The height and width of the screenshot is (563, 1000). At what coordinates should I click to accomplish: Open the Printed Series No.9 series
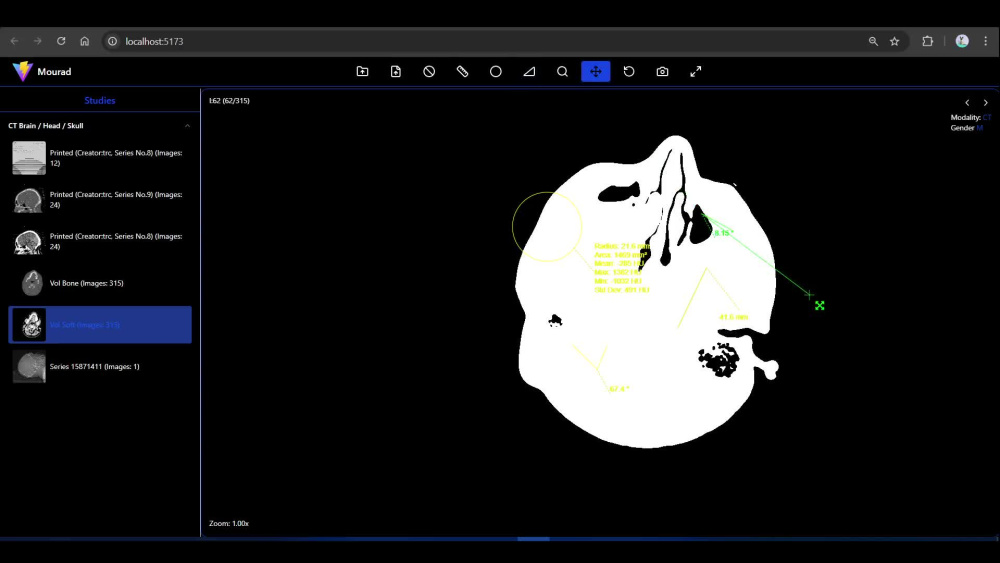tap(100, 200)
